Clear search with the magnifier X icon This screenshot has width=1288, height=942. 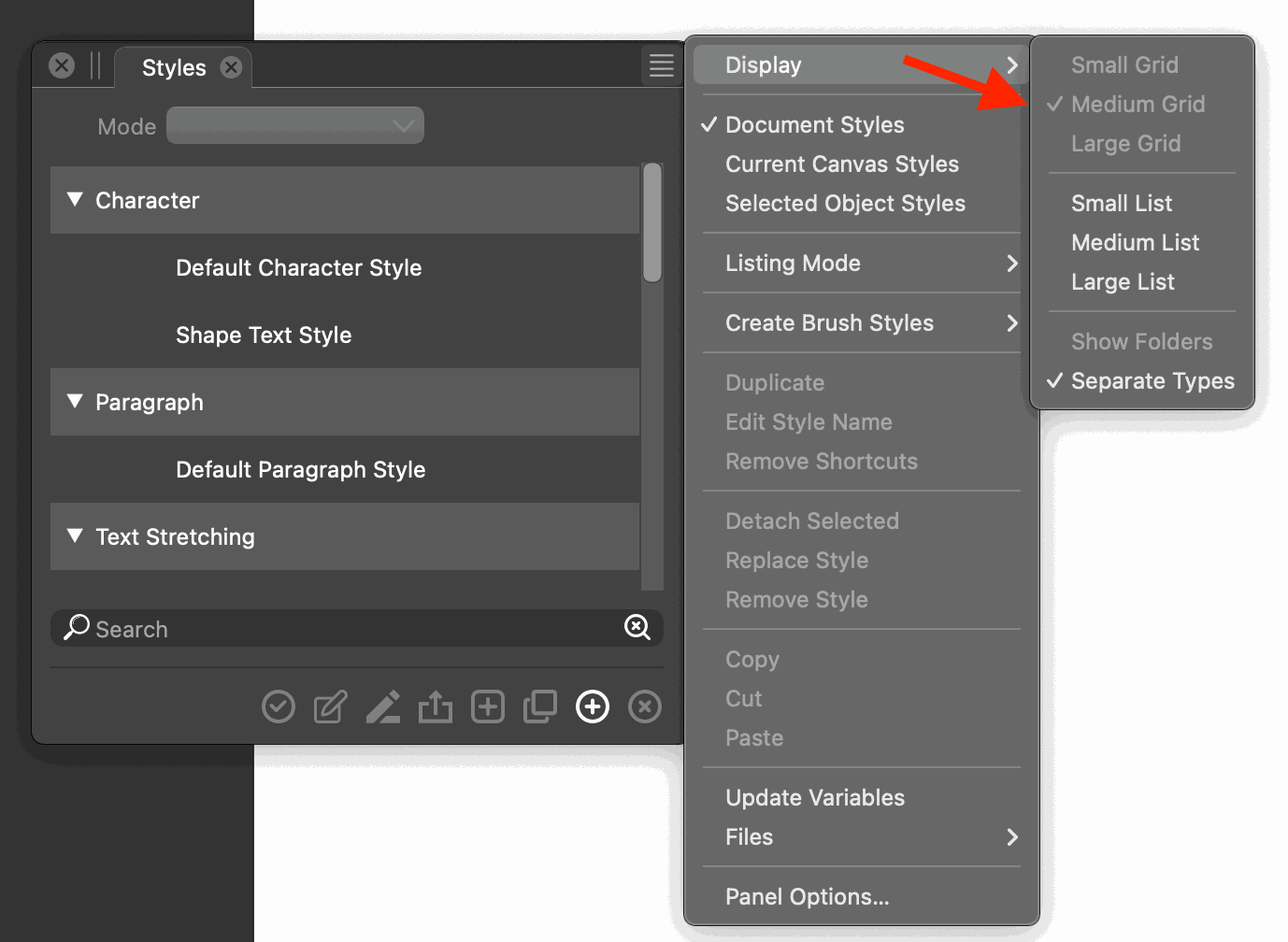637,627
